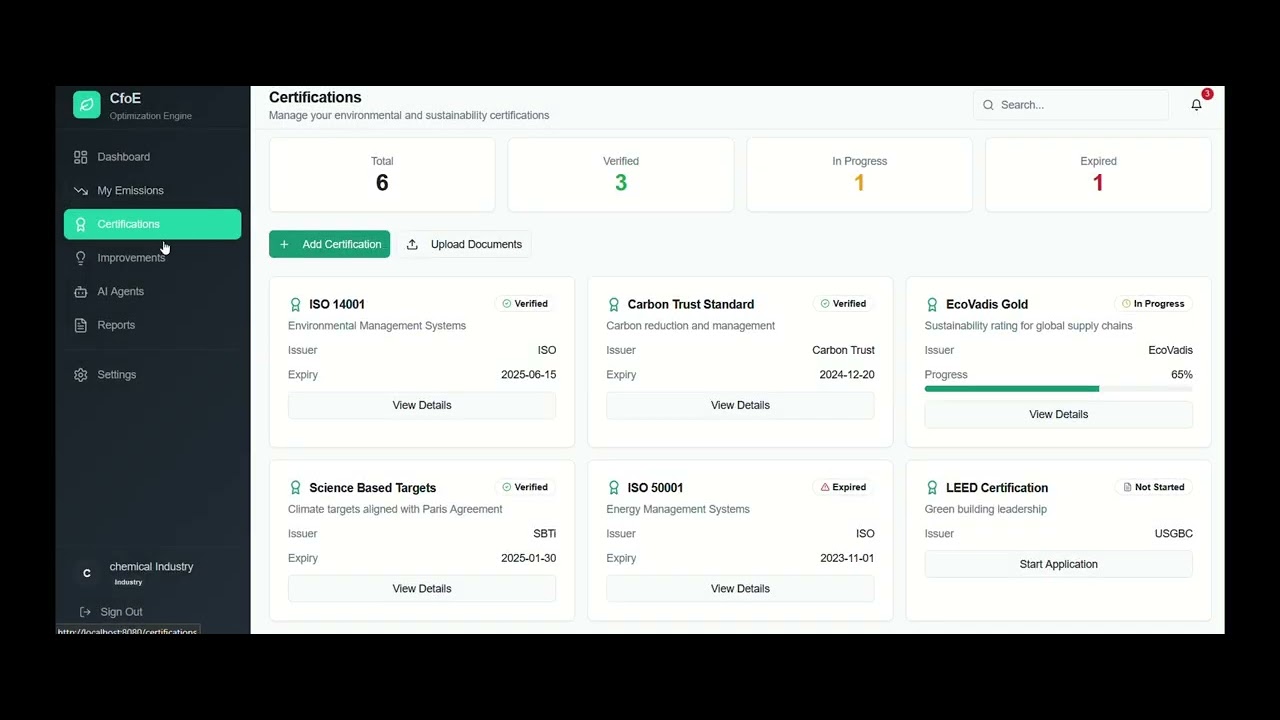This screenshot has height=720, width=1280.
Task: View Details for Carbon Trust Standard
Action: pyautogui.click(x=740, y=405)
